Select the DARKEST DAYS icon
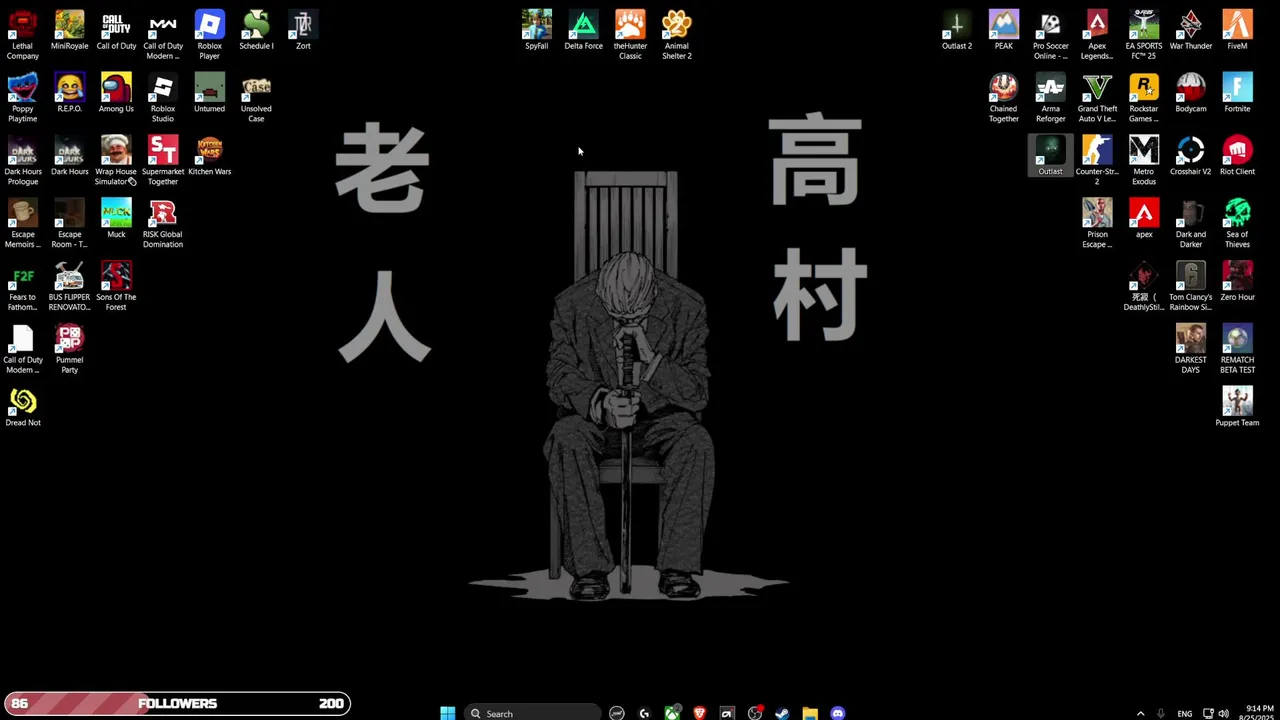1280x720 pixels. click(x=1191, y=350)
